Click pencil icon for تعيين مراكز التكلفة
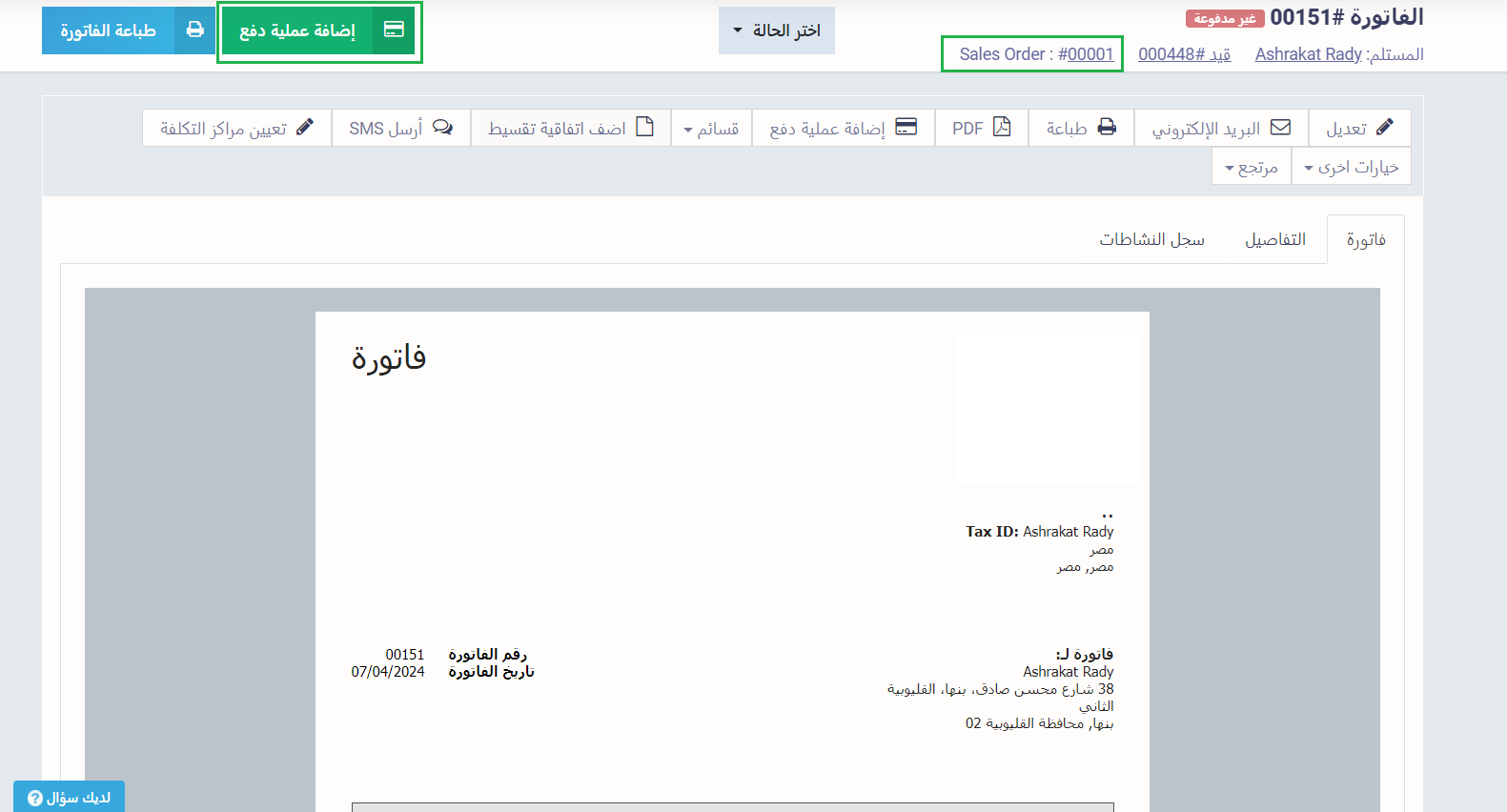This screenshot has width=1507, height=812. coord(305,128)
